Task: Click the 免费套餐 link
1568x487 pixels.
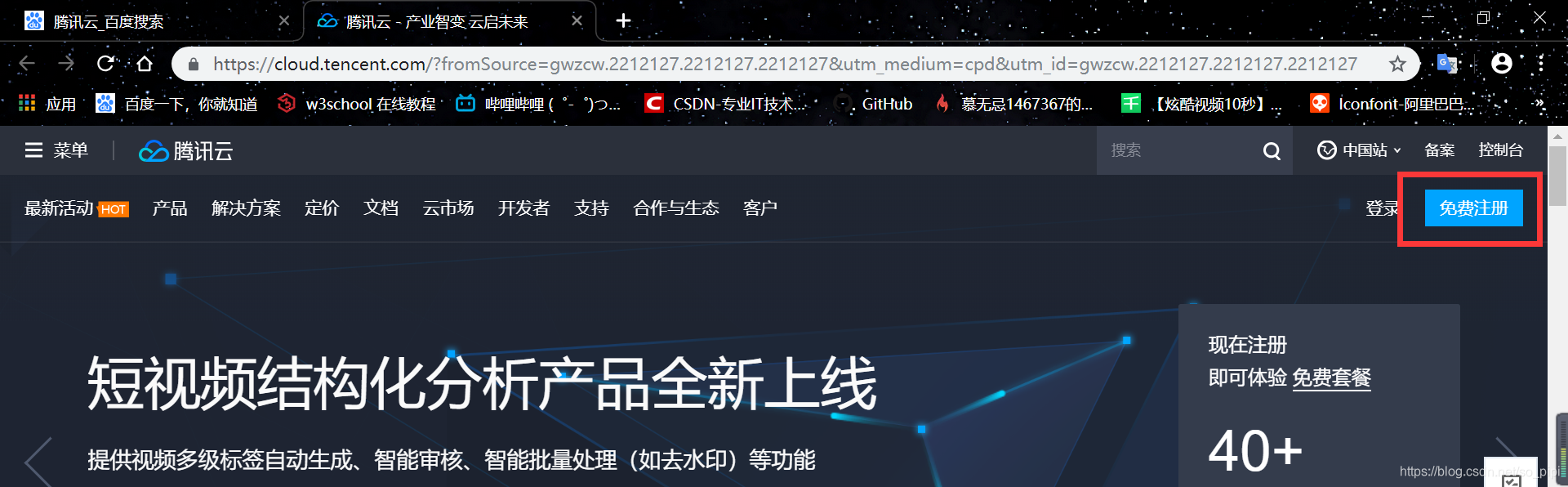Action: pyautogui.click(x=1331, y=378)
